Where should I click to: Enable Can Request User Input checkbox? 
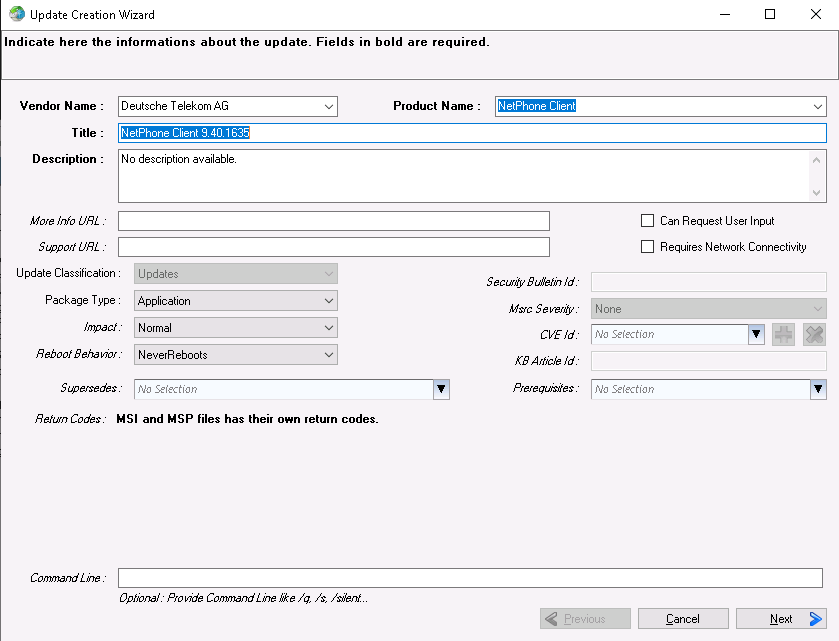(x=647, y=220)
